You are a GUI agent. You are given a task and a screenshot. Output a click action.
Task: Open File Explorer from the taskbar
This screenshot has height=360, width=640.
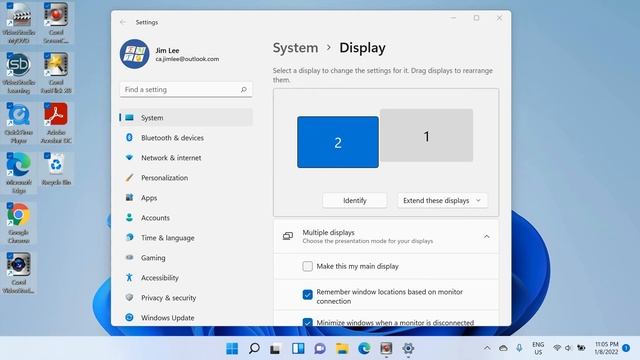342,349
